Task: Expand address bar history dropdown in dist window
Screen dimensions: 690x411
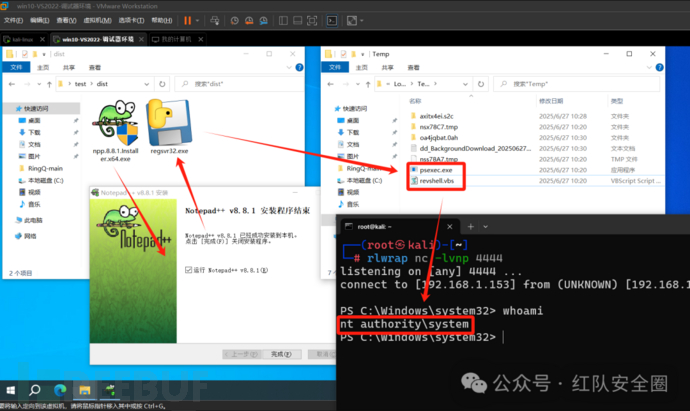Action: tap(147, 84)
